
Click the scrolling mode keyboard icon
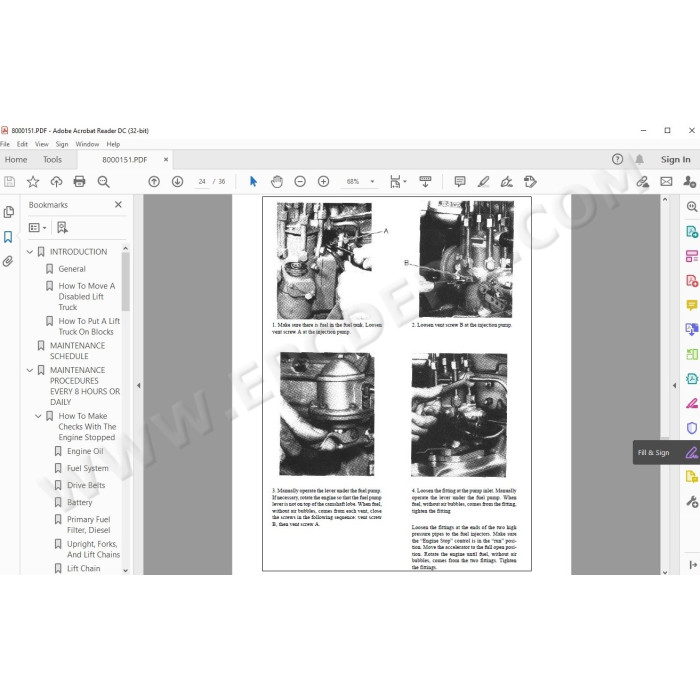[x=425, y=182]
